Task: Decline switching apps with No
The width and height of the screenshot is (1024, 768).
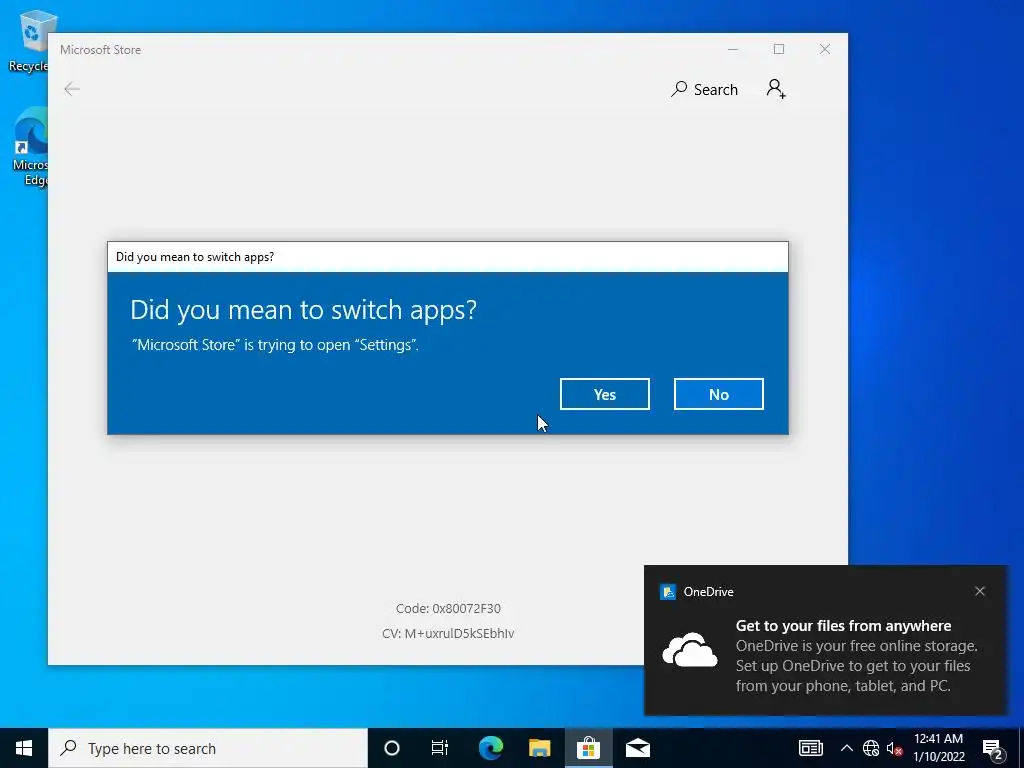Action: pos(718,394)
